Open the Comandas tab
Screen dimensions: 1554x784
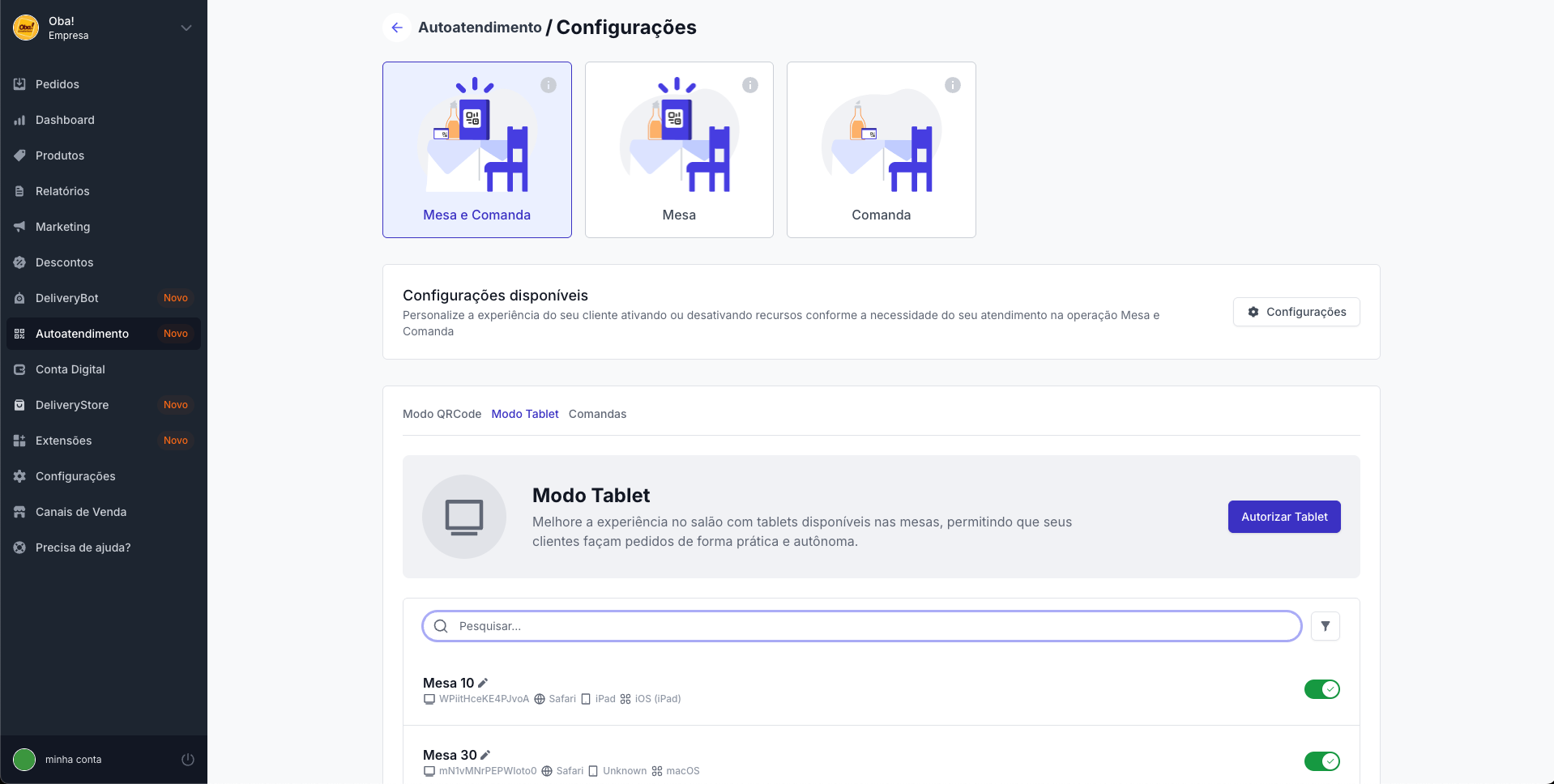pyautogui.click(x=597, y=414)
